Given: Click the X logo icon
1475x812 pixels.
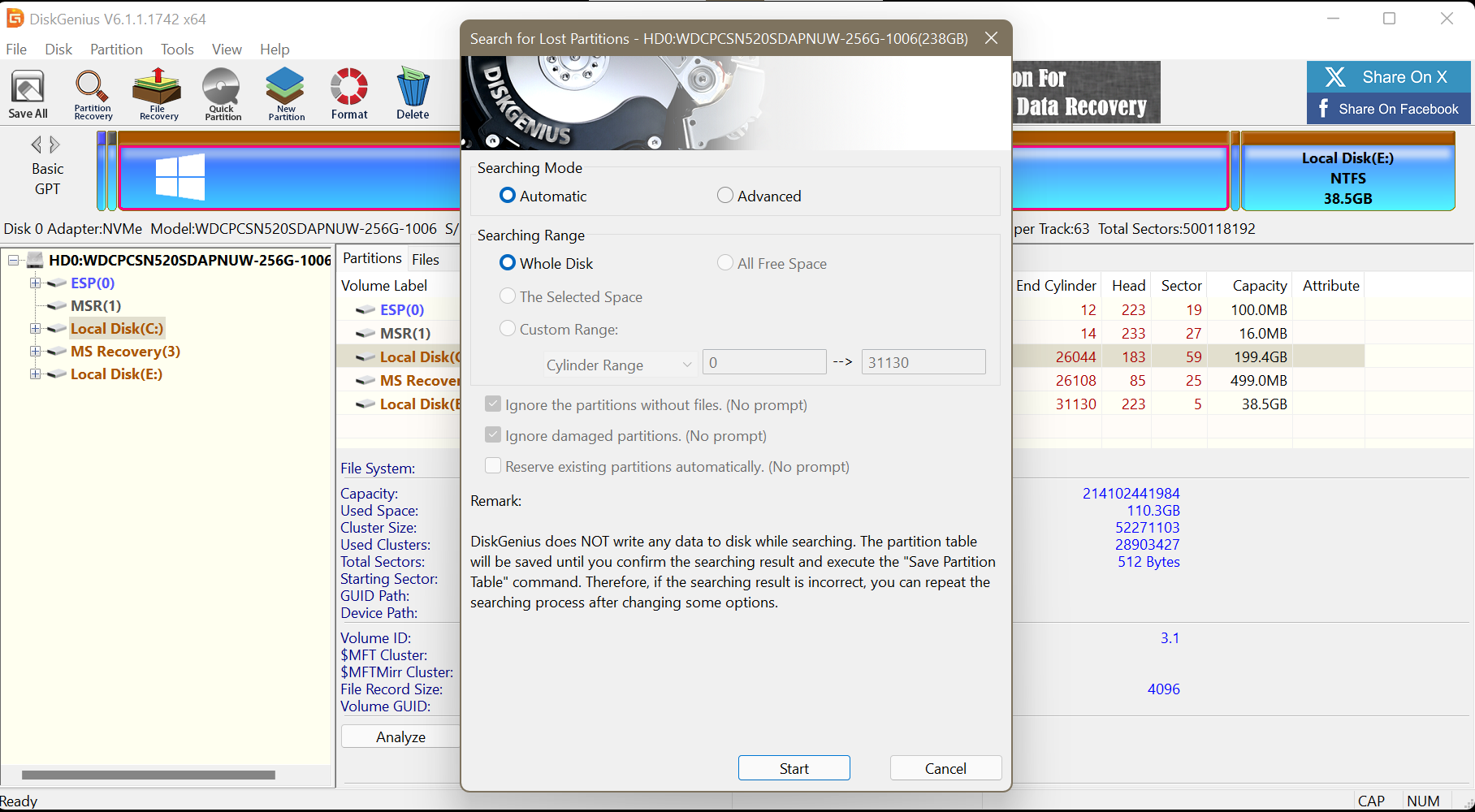Looking at the screenshot, I should click(x=1334, y=77).
